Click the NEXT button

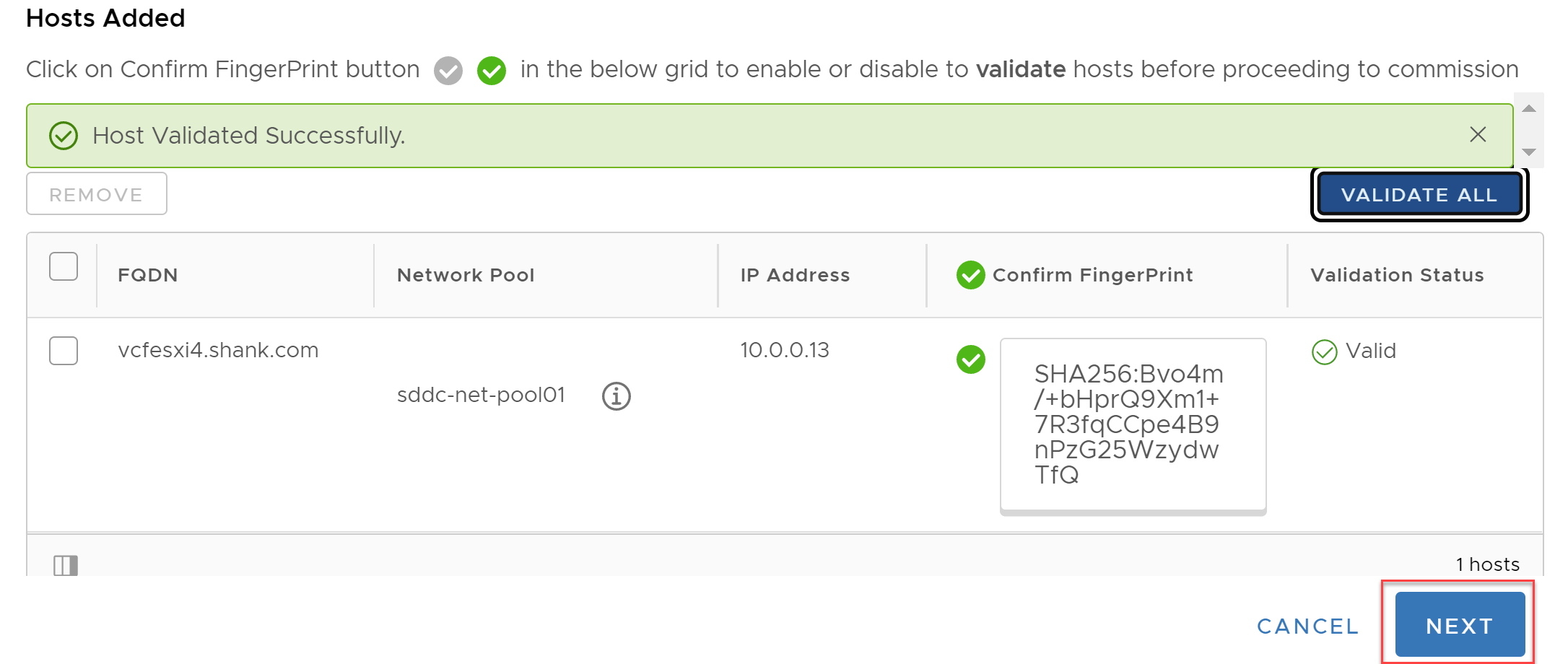1460,625
